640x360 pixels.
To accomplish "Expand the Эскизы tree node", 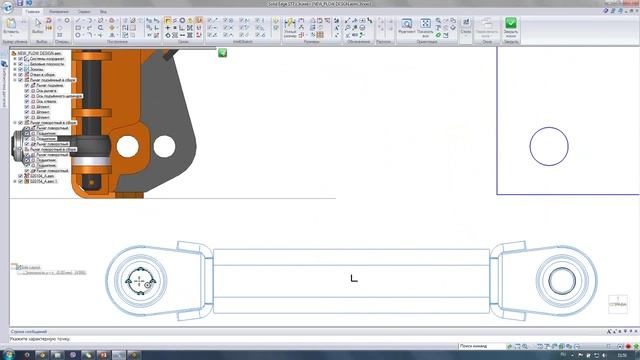I will point(15,69).
